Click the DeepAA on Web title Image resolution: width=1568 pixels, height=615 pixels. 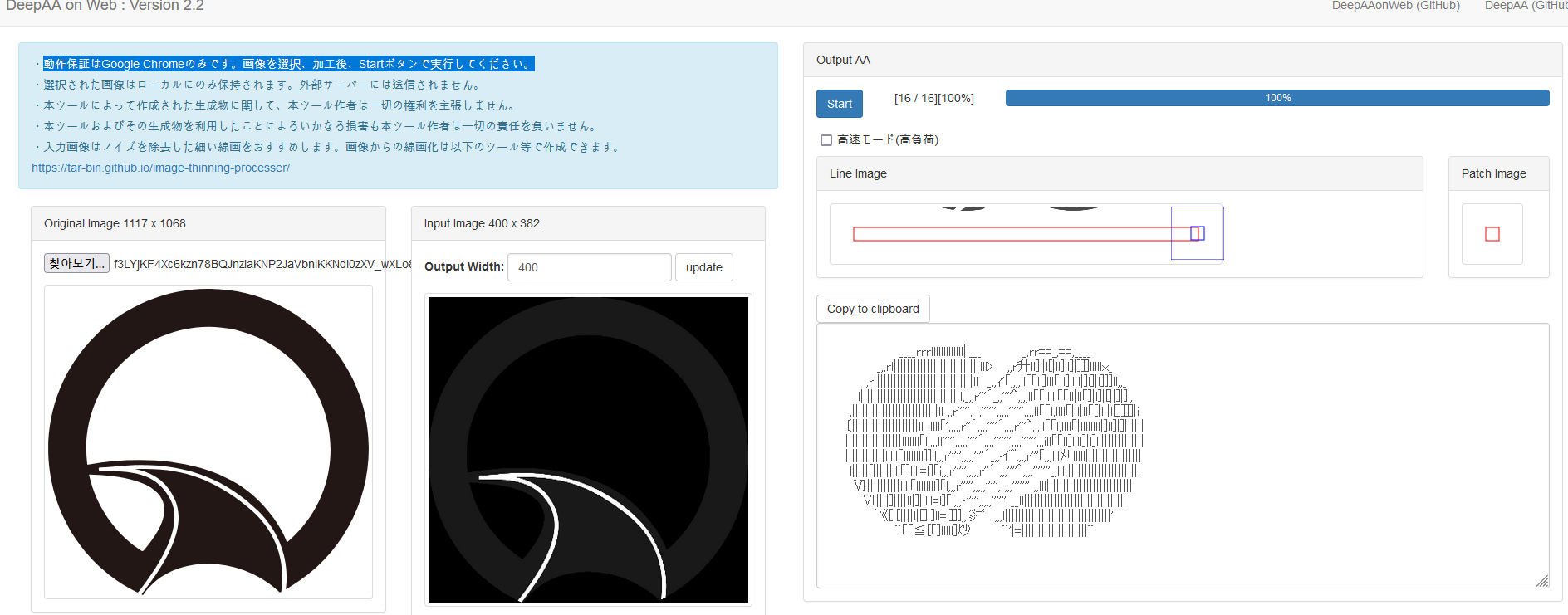(x=105, y=7)
